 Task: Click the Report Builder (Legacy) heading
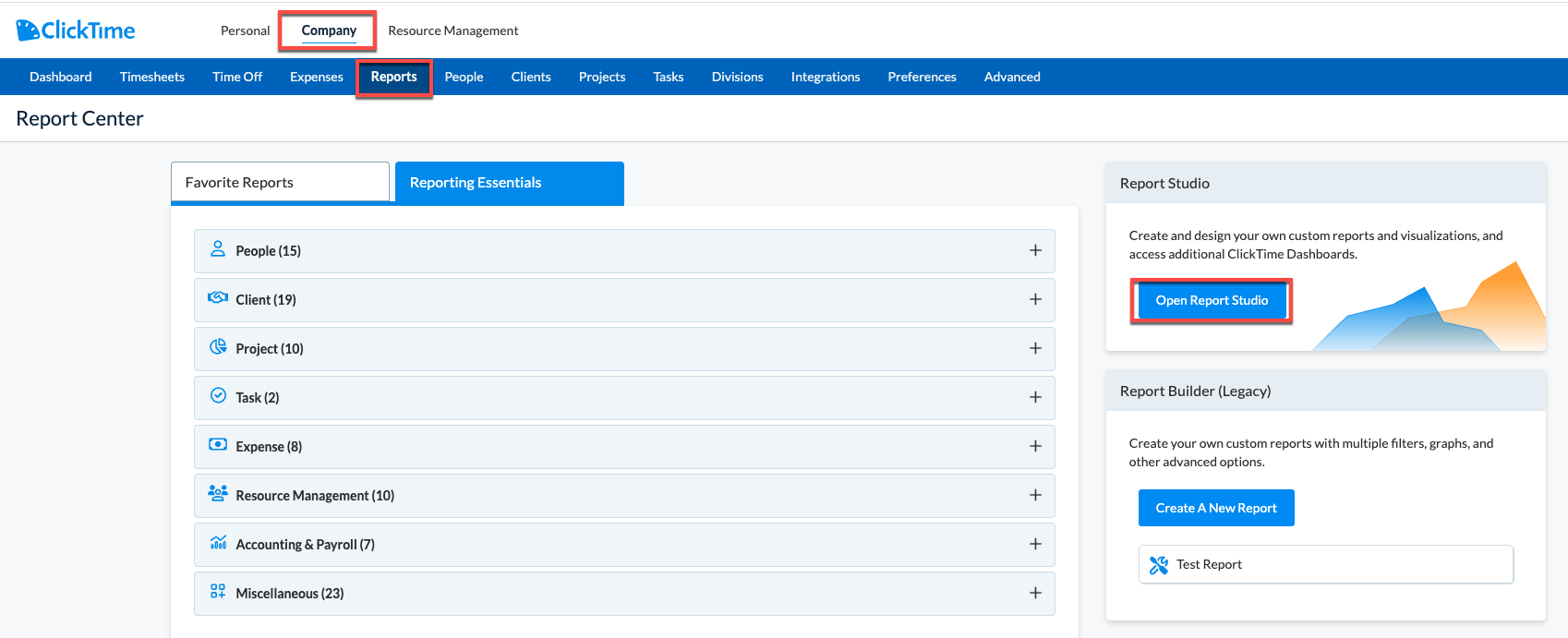click(x=1195, y=391)
